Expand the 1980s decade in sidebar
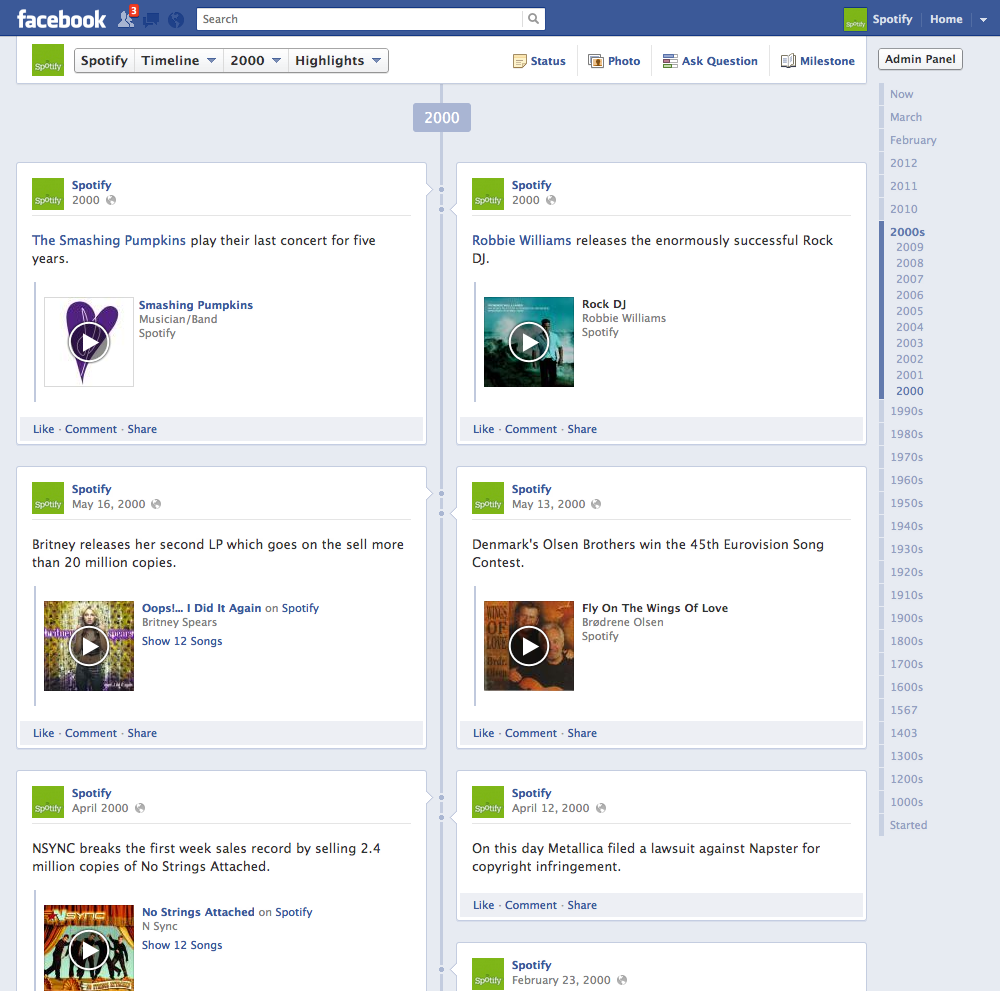The width and height of the screenshot is (1000, 991). coord(906,434)
